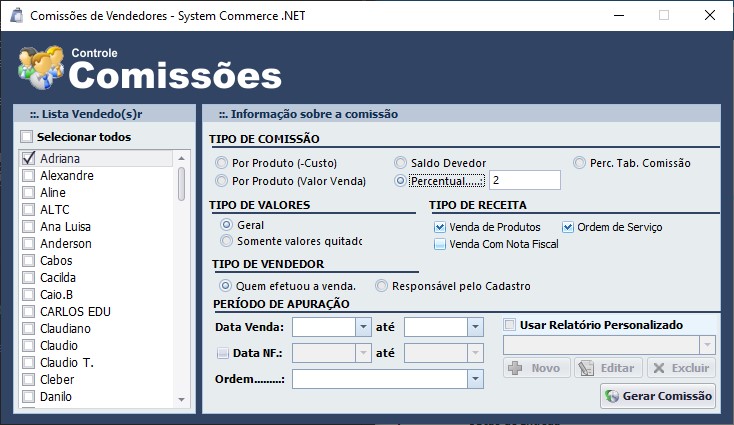The height and width of the screenshot is (425, 734).
Task: Click the seller list scrollbar thumb
Action: pyautogui.click(x=181, y=184)
